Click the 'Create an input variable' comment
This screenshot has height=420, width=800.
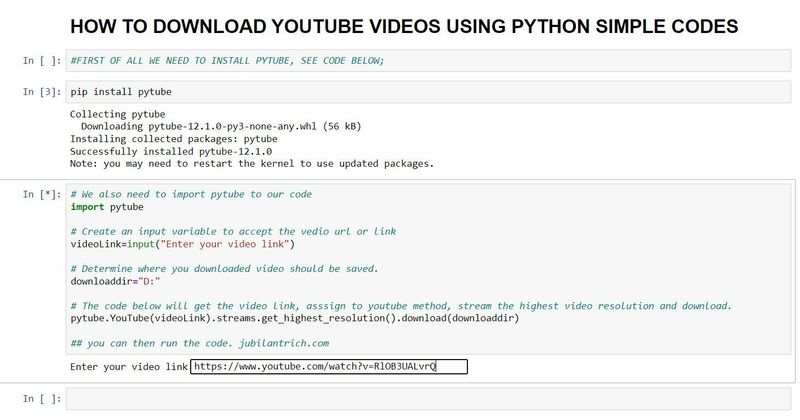coord(233,232)
